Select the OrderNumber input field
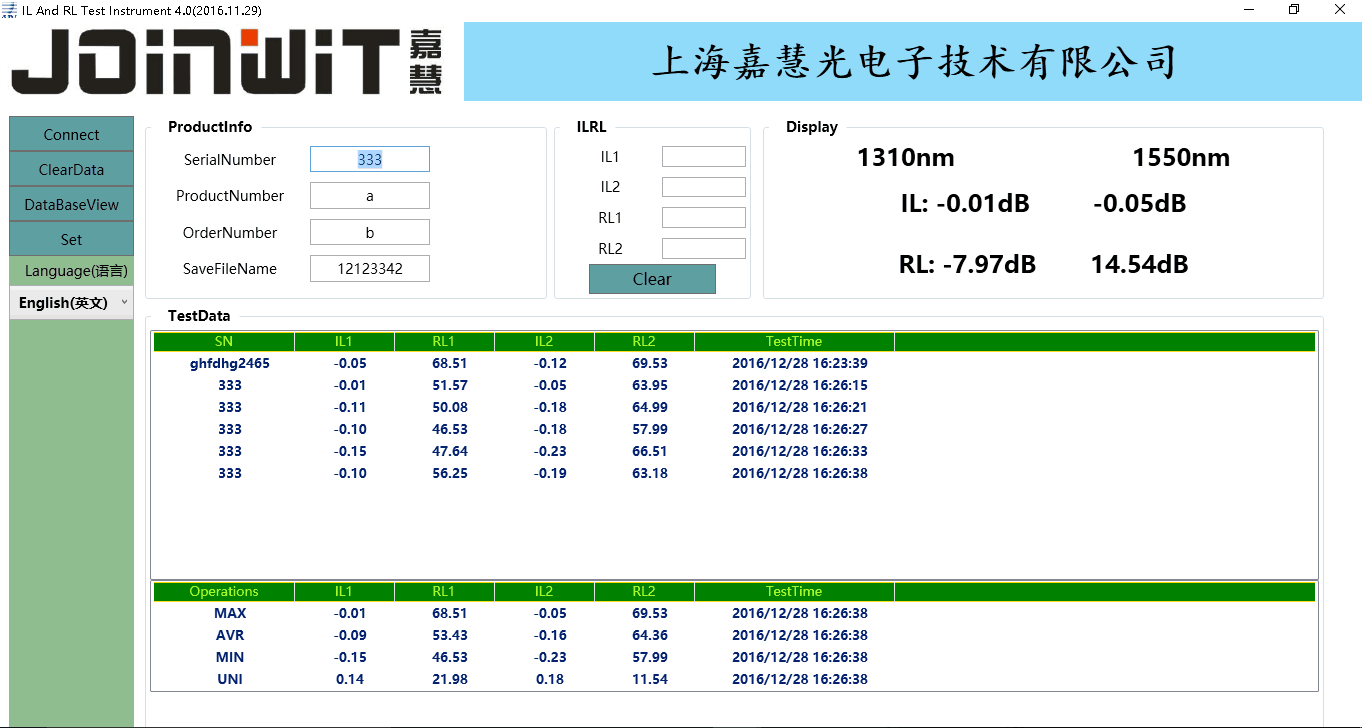This screenshot has width=1362, height=728. (369, 232)
